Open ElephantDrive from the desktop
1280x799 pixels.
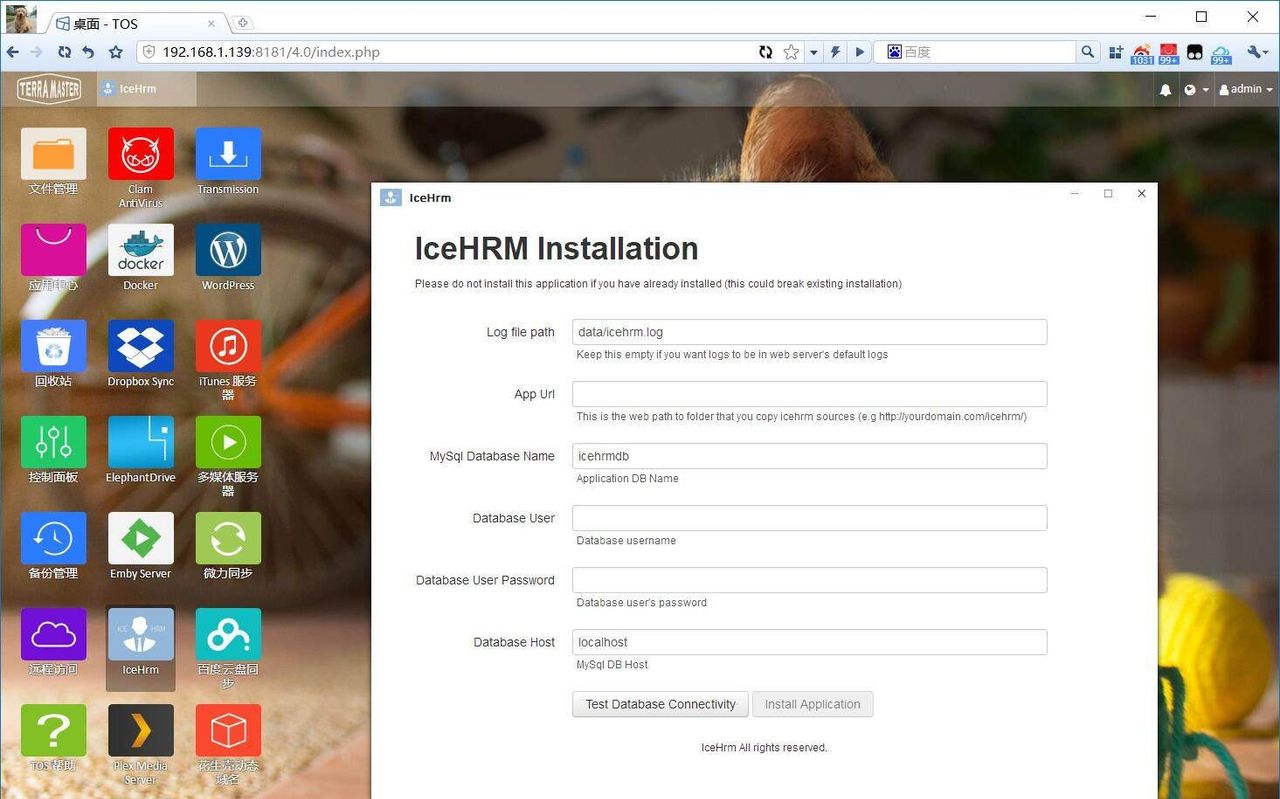point(140,443)
